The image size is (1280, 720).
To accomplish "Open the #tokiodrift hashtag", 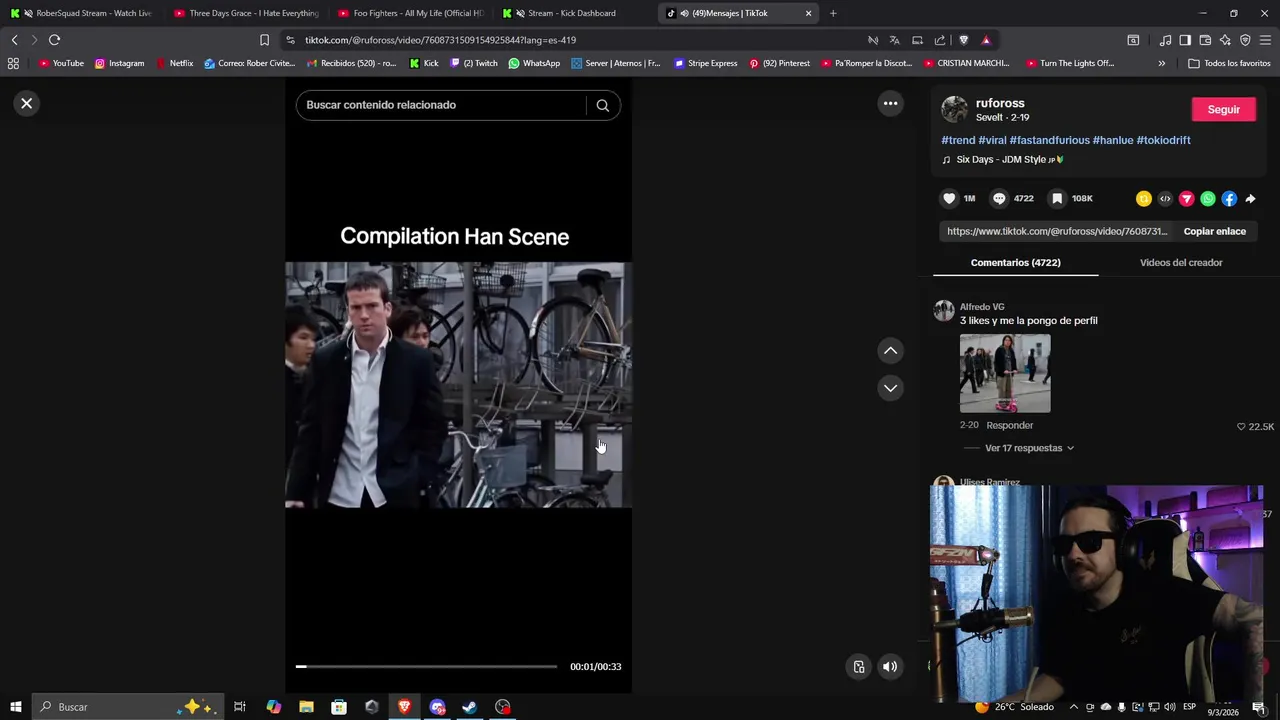I will pos(1163,140).
